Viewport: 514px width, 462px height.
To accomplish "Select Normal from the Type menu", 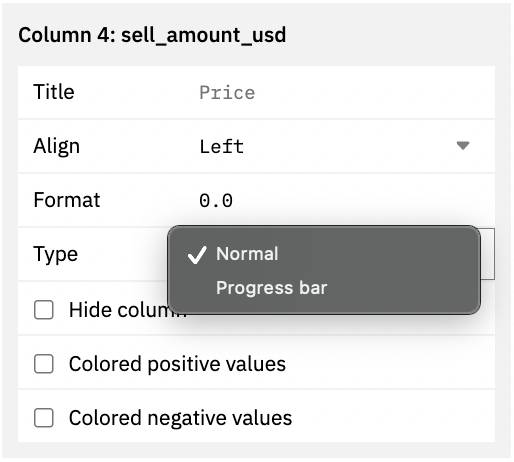I will click(x=247, y=254).
